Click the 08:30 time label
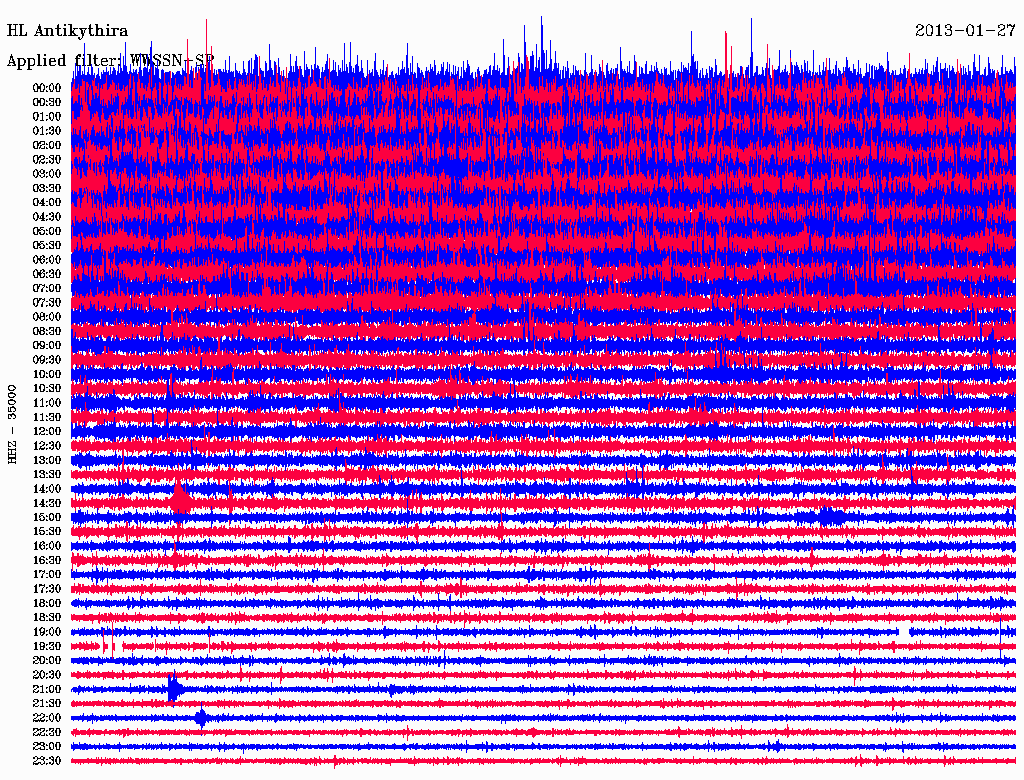This screenshot has height=780, width=1024. click(x=47, y=331)
